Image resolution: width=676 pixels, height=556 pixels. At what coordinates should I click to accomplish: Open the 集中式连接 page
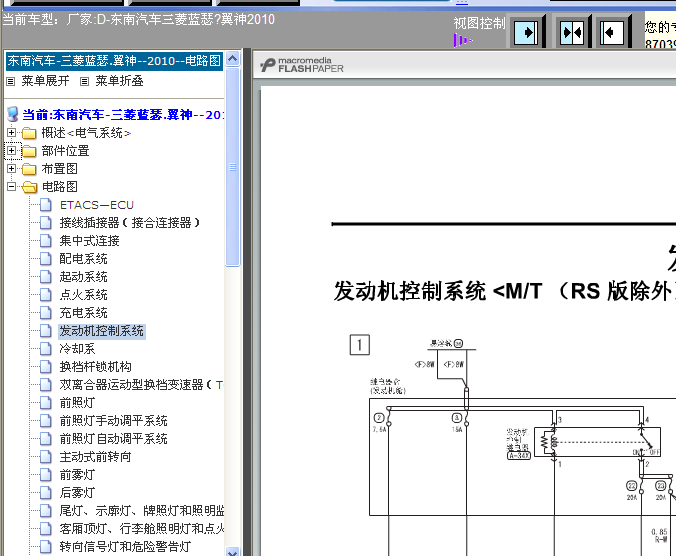click(90, 241)
